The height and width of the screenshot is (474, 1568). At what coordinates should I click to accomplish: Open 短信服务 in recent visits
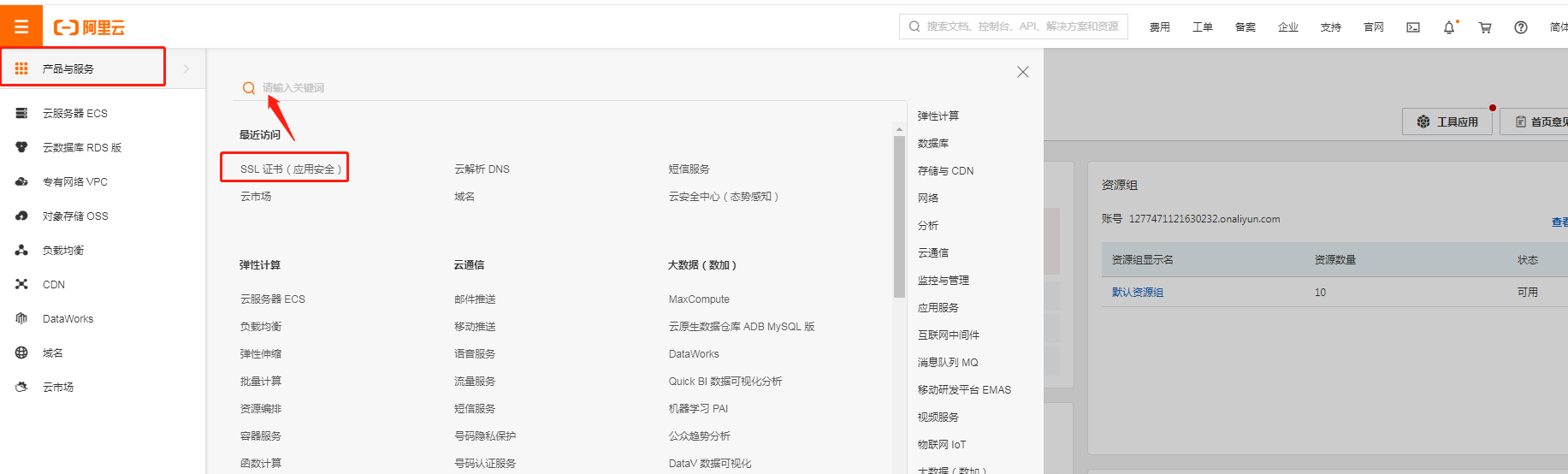pyautogui.click(x=689, y=169)
